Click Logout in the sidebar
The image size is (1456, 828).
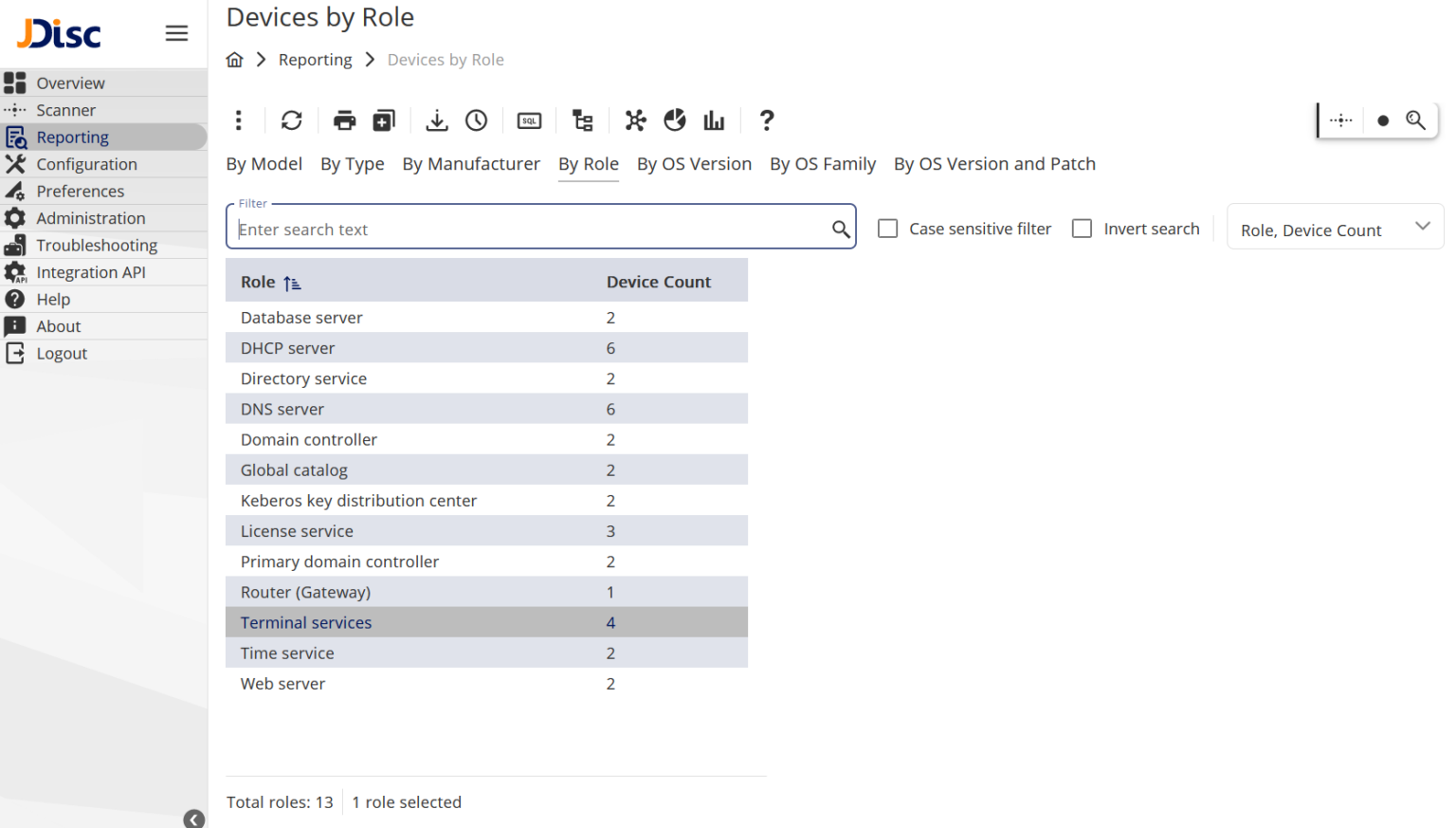click(103, 354)
